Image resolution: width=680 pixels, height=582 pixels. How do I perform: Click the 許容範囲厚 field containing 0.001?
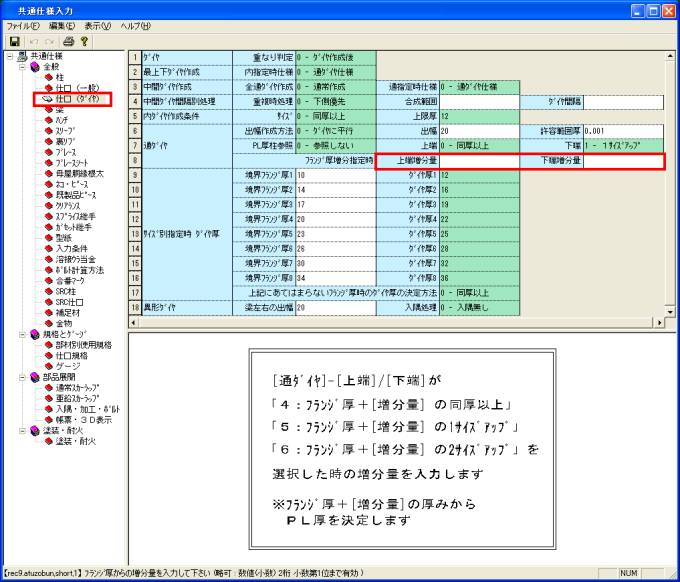pyautogui.click(x=623, y=131)
